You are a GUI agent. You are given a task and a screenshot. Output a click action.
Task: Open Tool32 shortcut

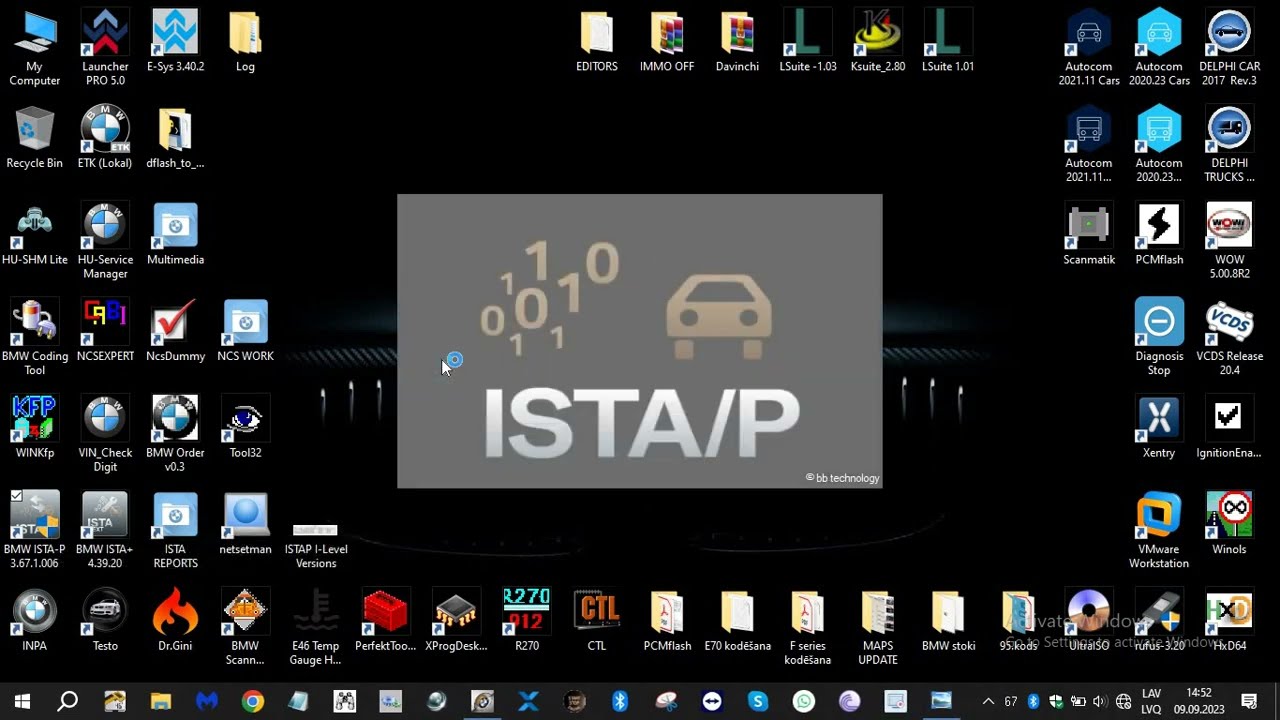coord(245,427)
